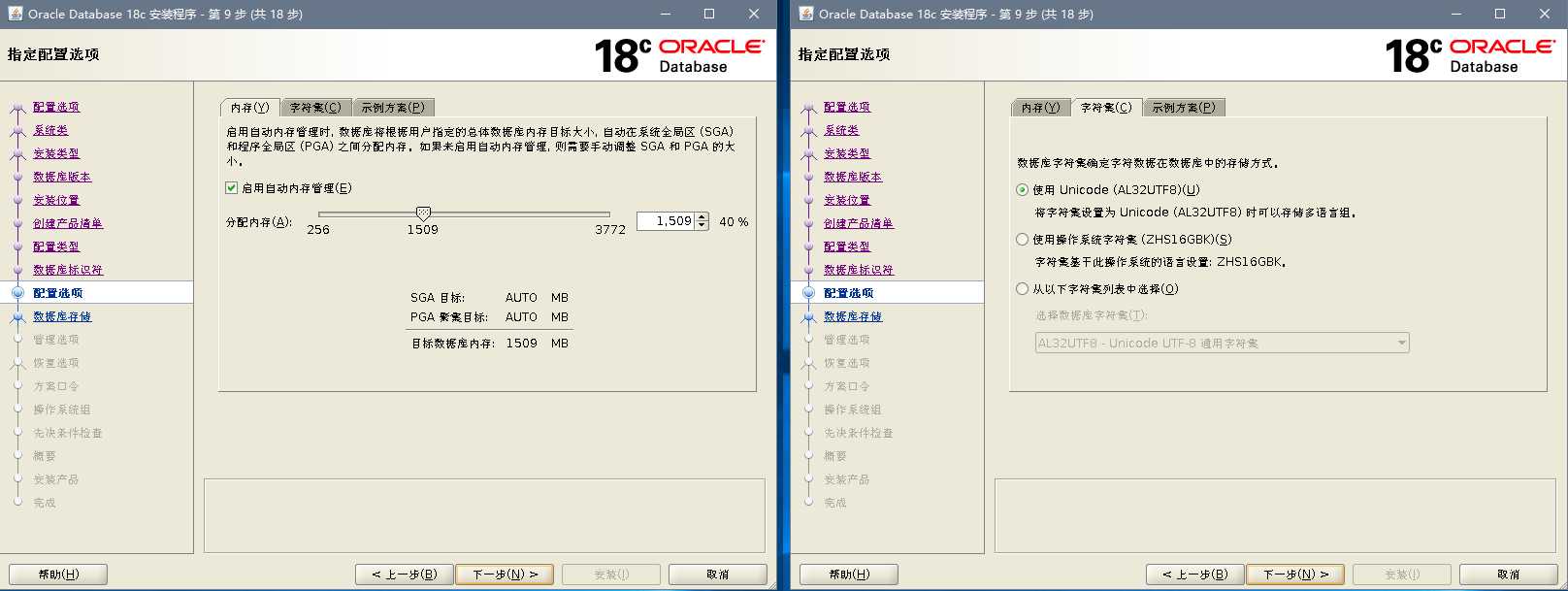Click 方案口令 disabled step in left window
1568x591 pixels.
(x=56, y=386)
